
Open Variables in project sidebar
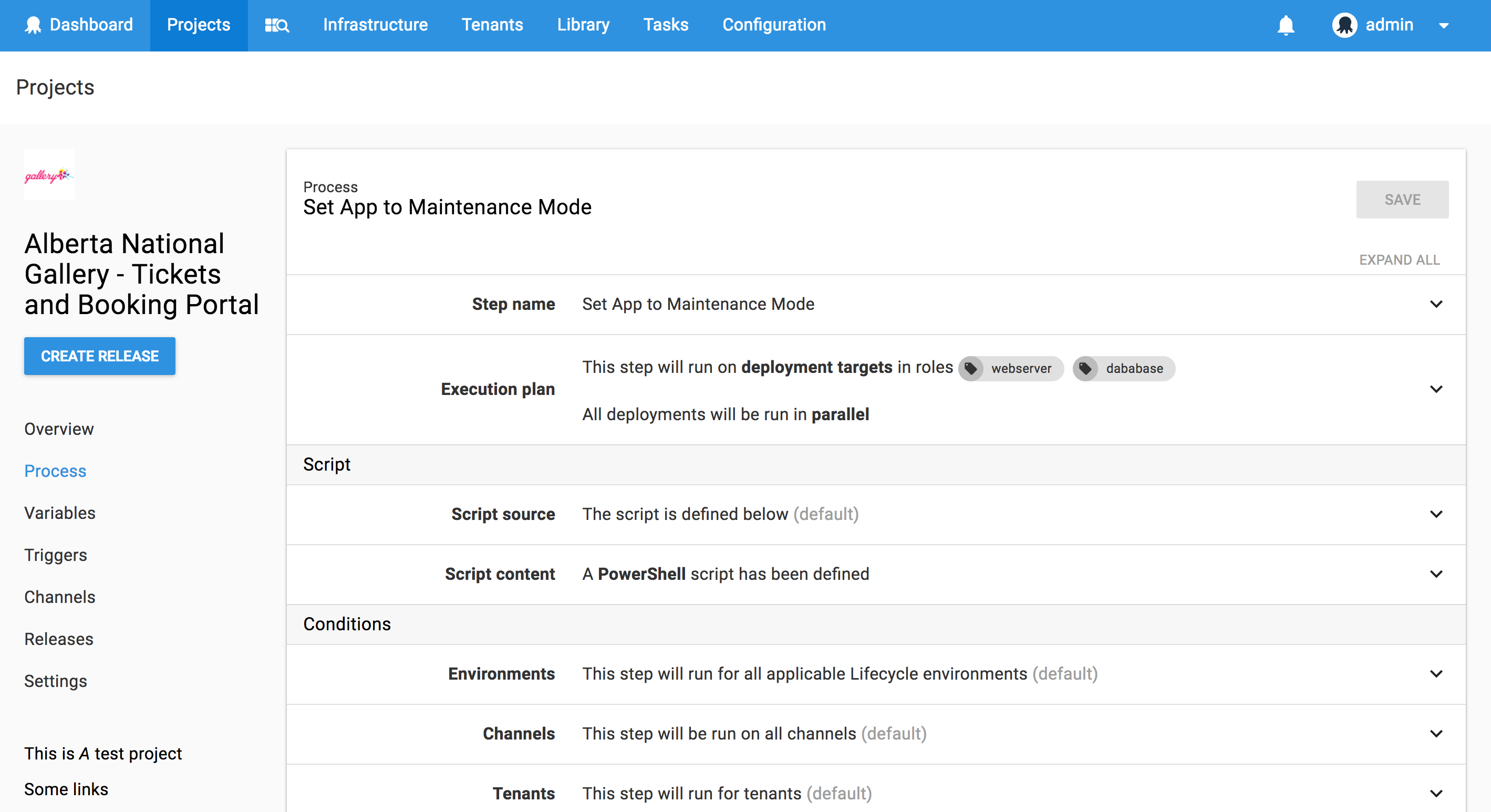[x=59, y=513]
